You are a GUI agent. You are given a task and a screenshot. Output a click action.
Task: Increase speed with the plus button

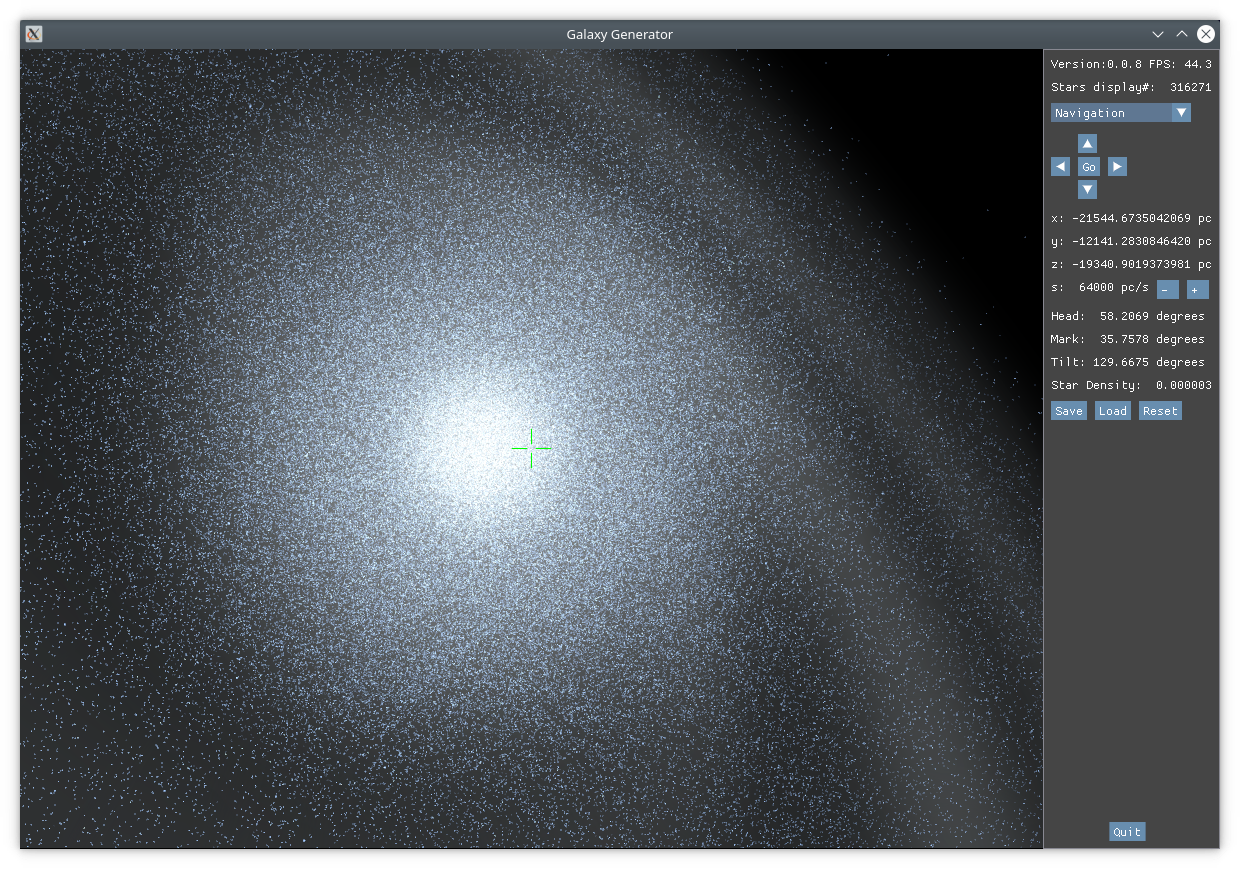(x=1198, y=290)
